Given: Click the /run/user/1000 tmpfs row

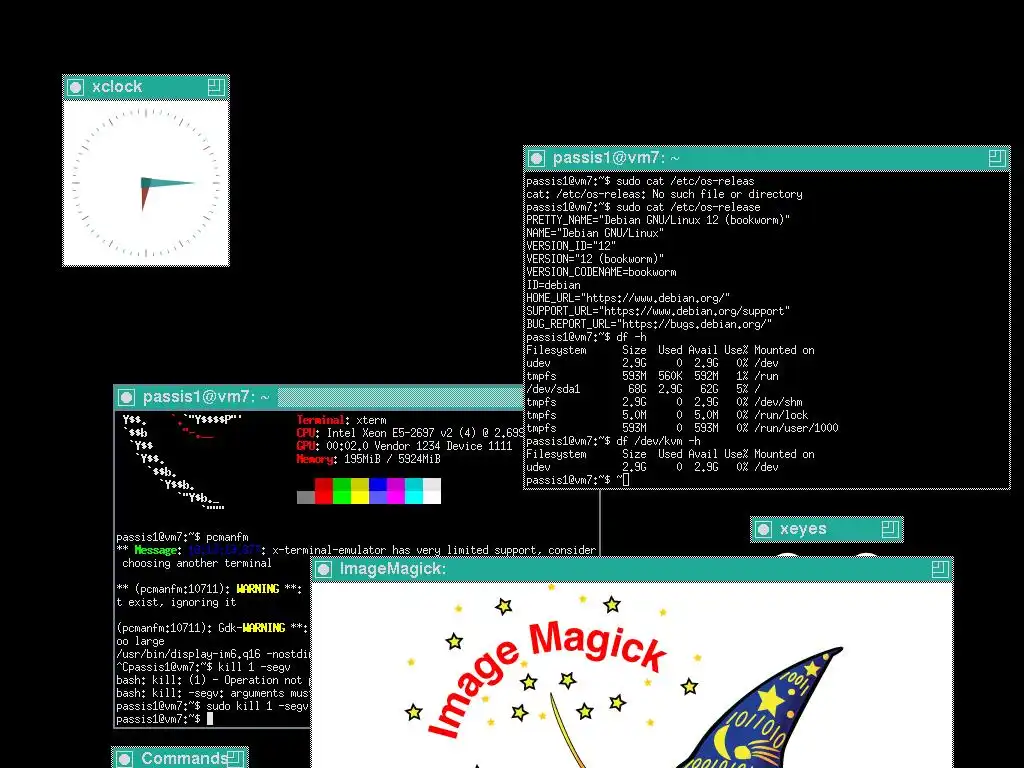Looking at the screenshot, I should (682, 428).
